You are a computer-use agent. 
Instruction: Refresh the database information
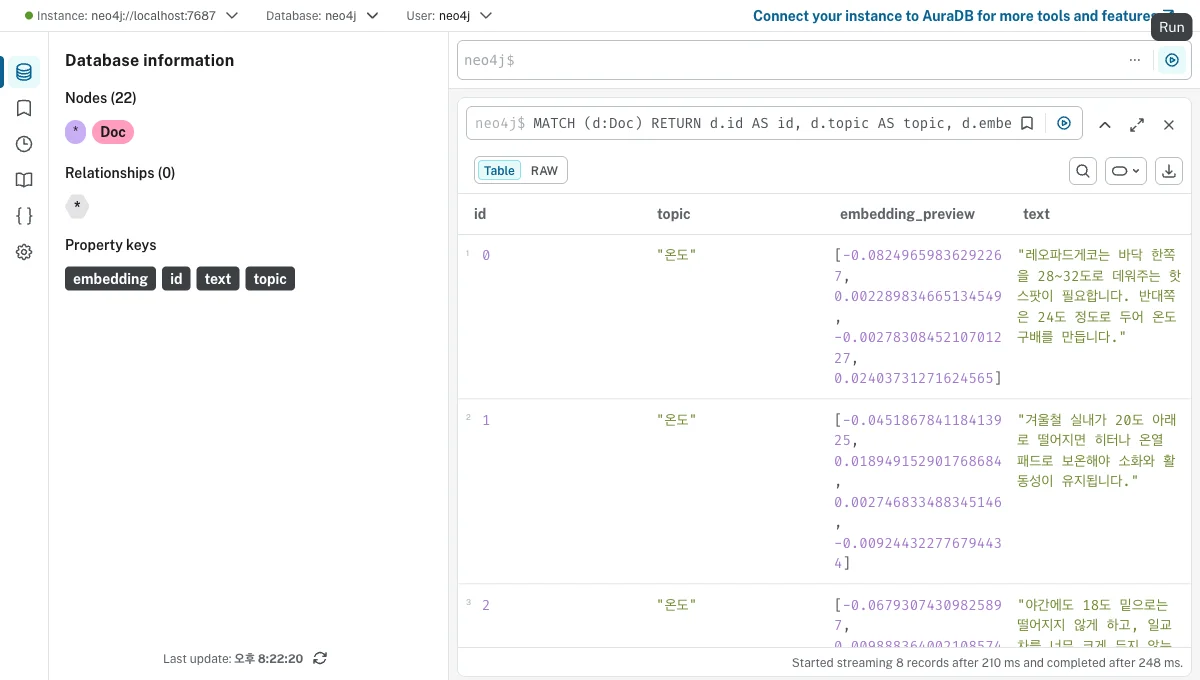pyautogui.click(x=320, y=658)
